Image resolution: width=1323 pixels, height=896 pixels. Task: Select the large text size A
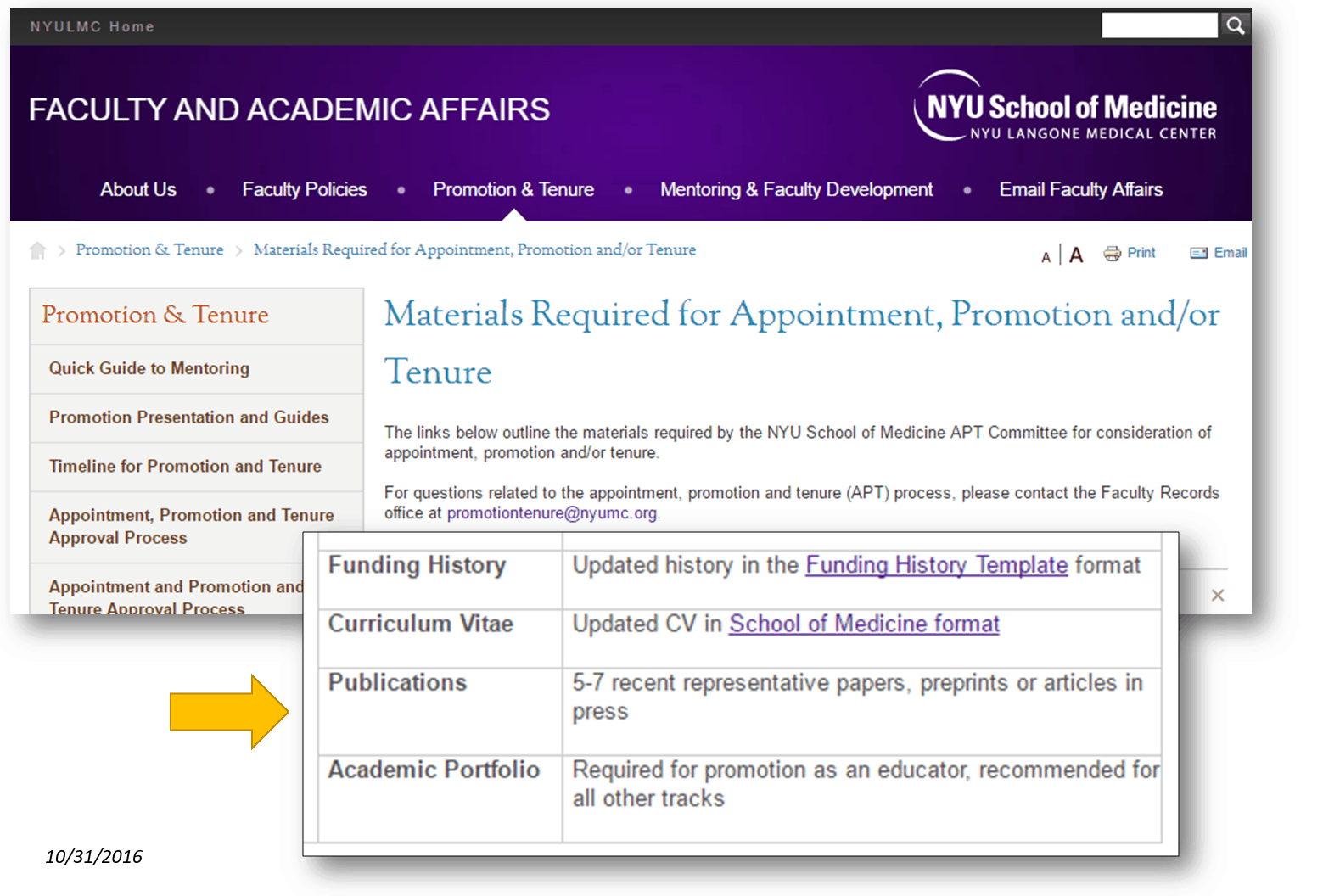[x=1076, y=255]
